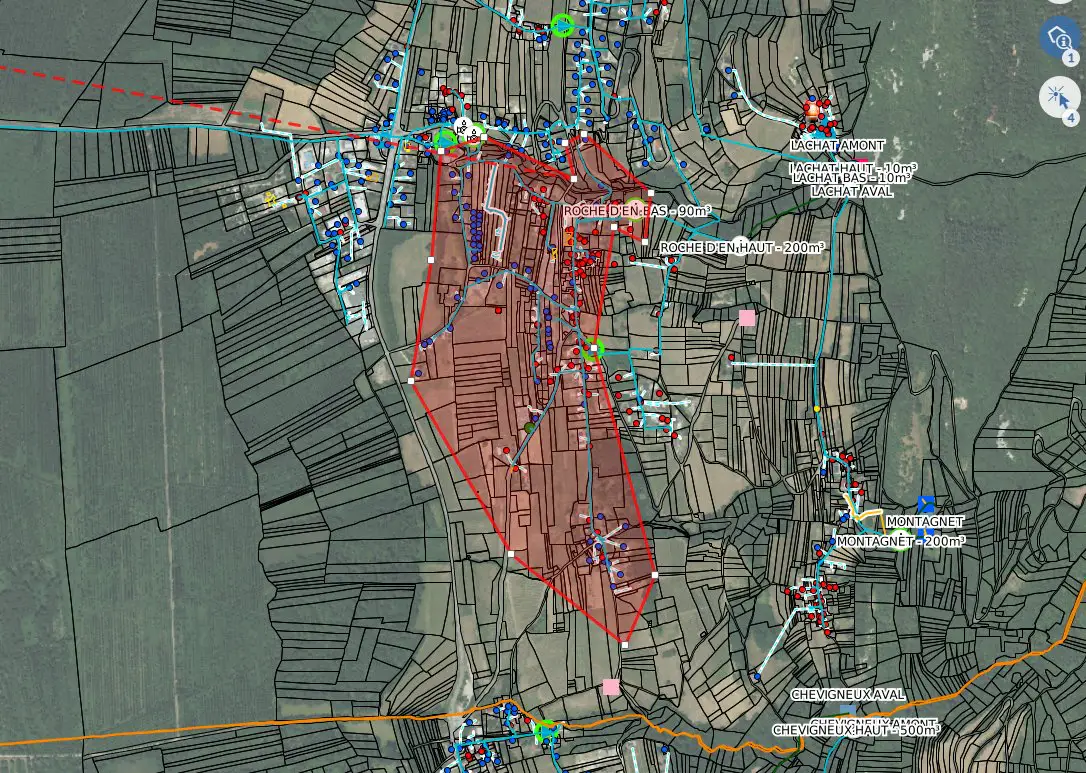Screen dimensions: 1086x773
Task: Click the "LACHAT BAS - 10m³" label
Action: point(852,178)
